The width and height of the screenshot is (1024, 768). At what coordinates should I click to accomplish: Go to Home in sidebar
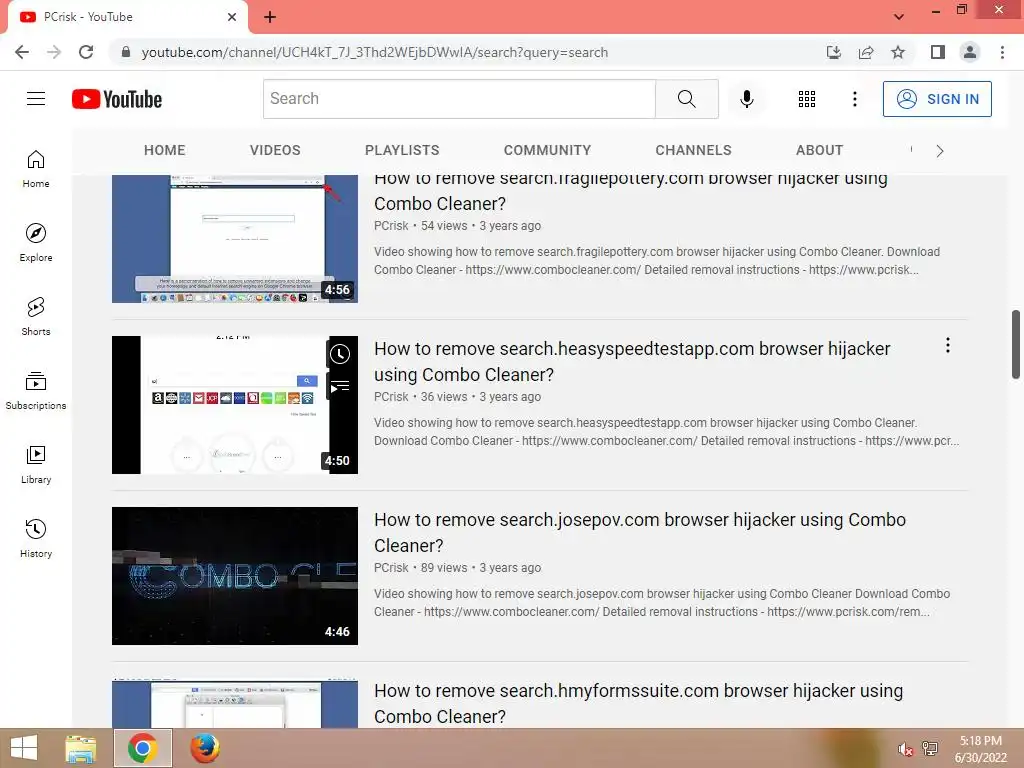36,169
